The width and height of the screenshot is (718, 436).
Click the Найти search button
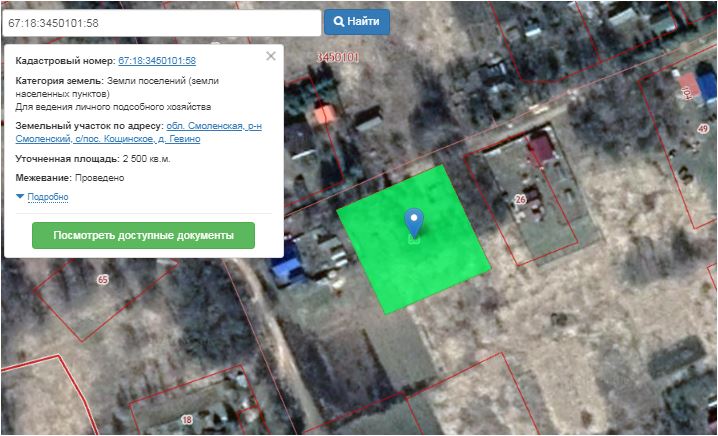pos(357,22)
